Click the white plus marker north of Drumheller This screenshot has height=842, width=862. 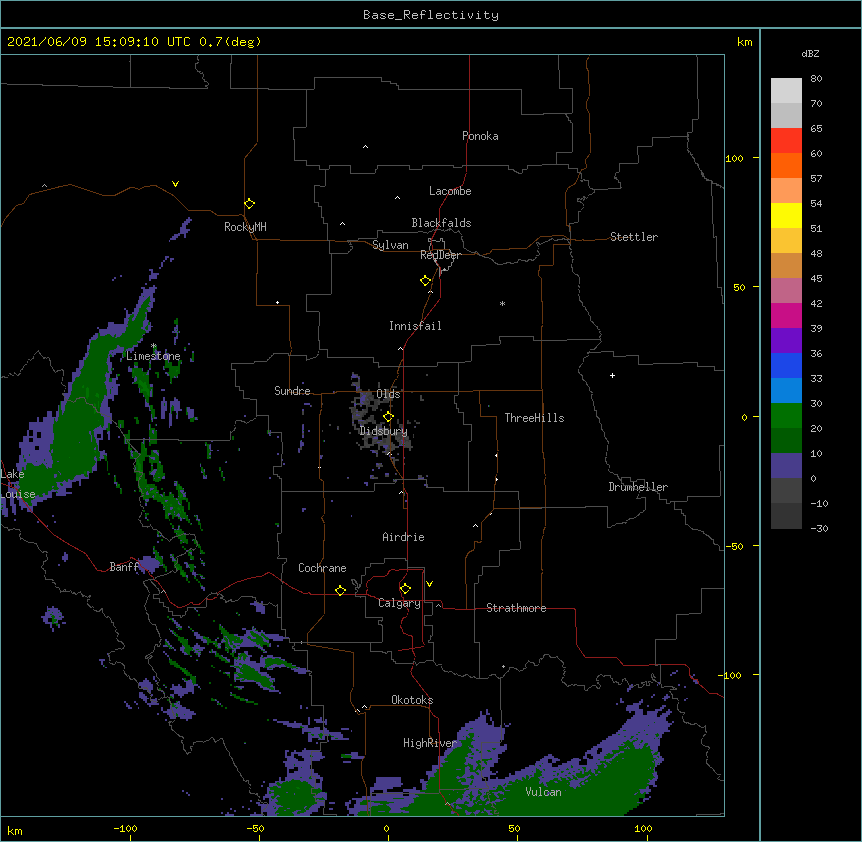pos(612,375)
